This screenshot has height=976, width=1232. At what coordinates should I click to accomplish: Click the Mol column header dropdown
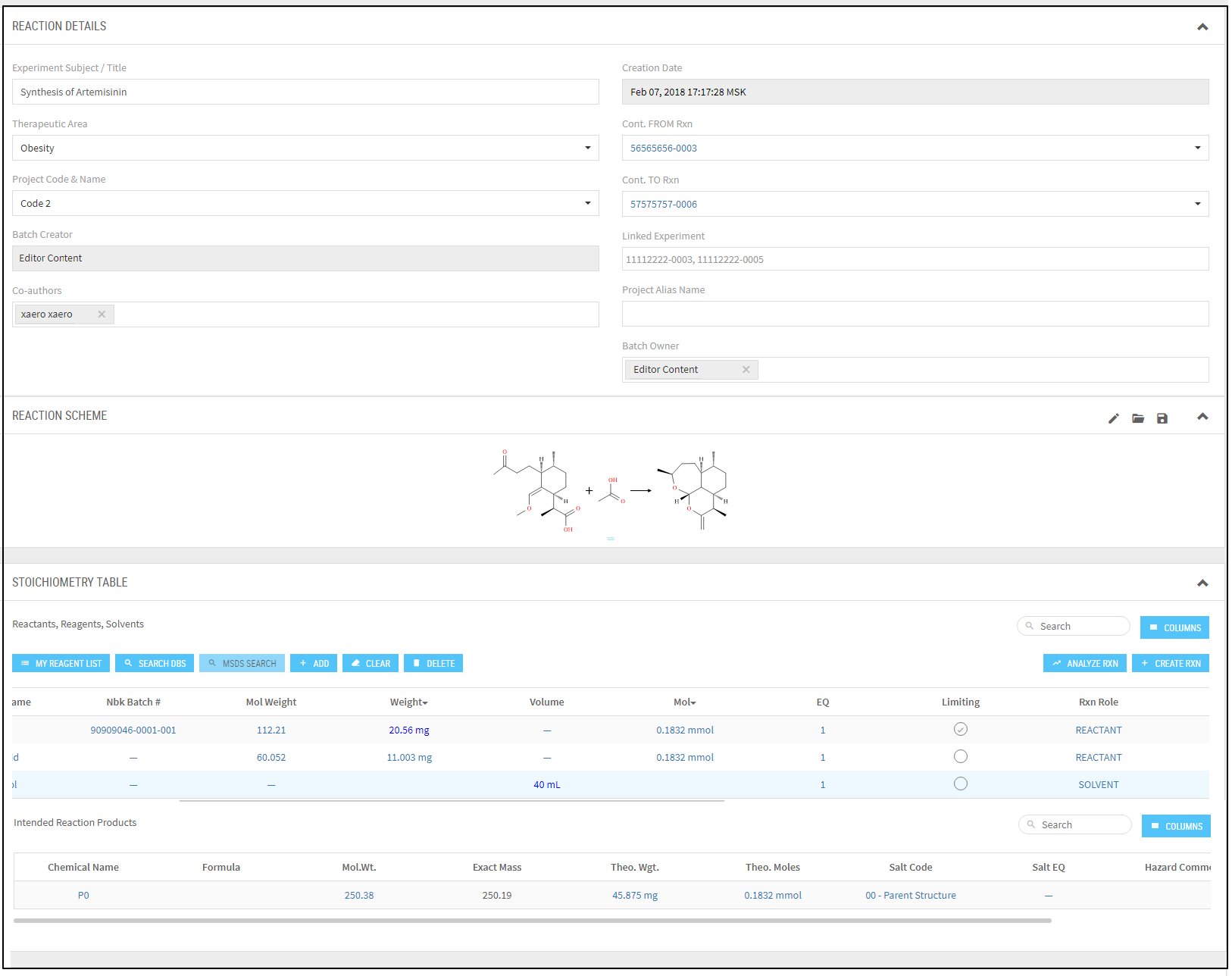click(x=684, y=702)
